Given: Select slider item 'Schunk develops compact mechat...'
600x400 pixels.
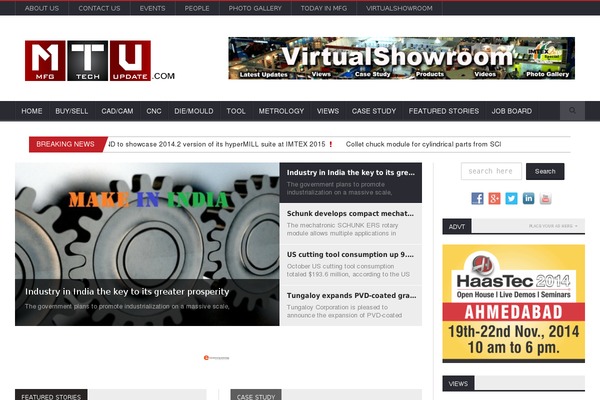Looking at the screenshot, I should tap(351, 224).
